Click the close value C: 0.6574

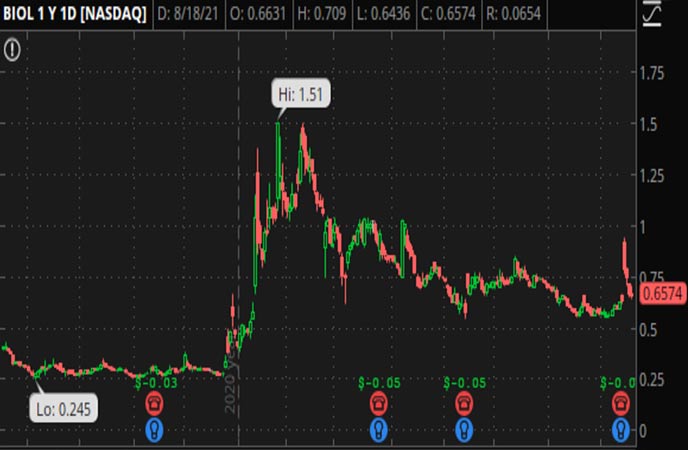pyautogui.click(x=448, y=14)
